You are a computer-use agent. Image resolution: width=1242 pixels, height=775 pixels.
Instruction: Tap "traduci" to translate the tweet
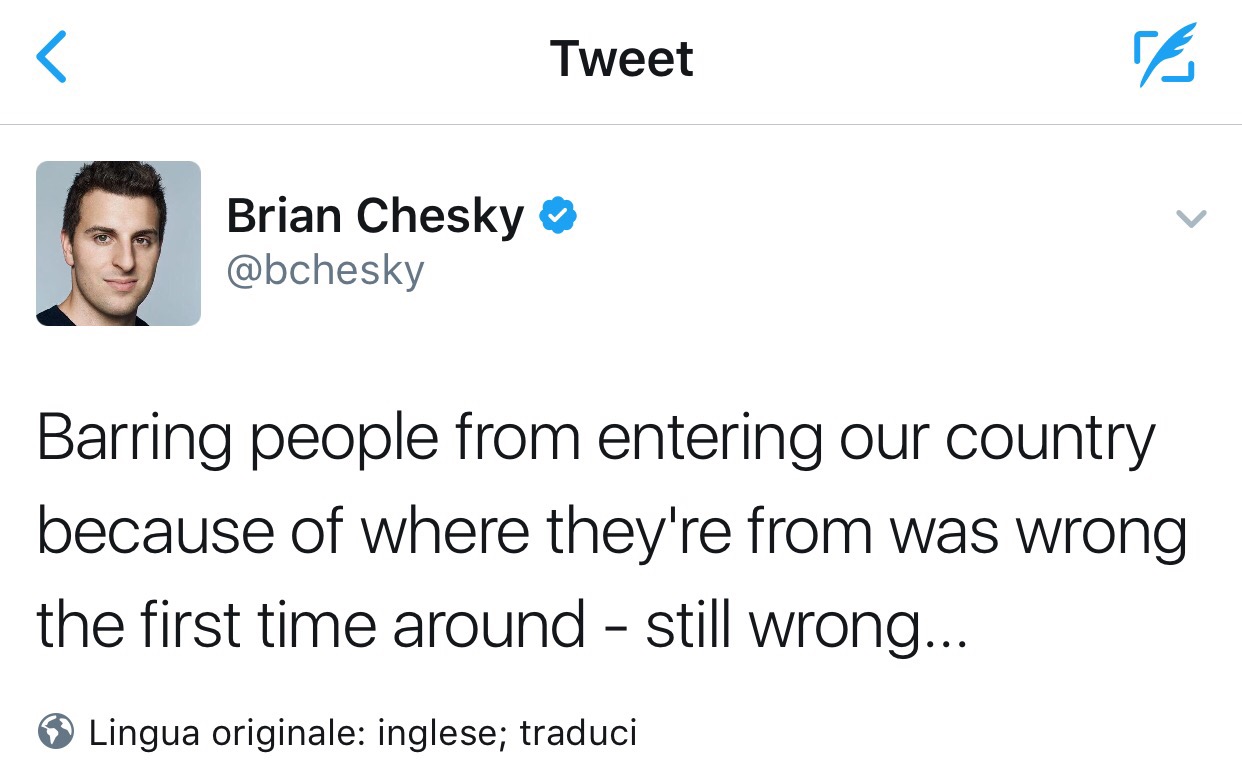click(578, 733)
